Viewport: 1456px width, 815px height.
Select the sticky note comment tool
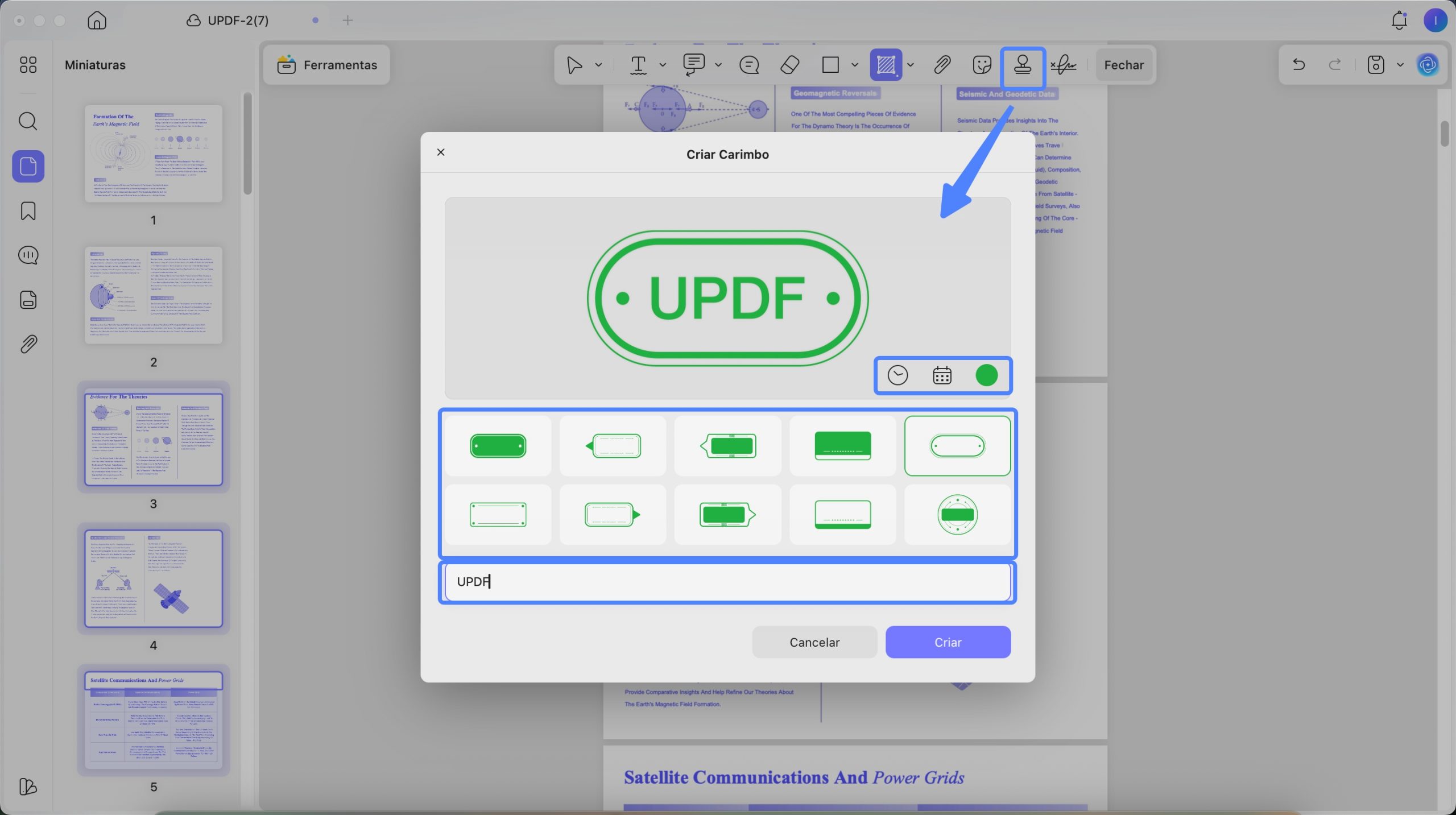[749, 65]
